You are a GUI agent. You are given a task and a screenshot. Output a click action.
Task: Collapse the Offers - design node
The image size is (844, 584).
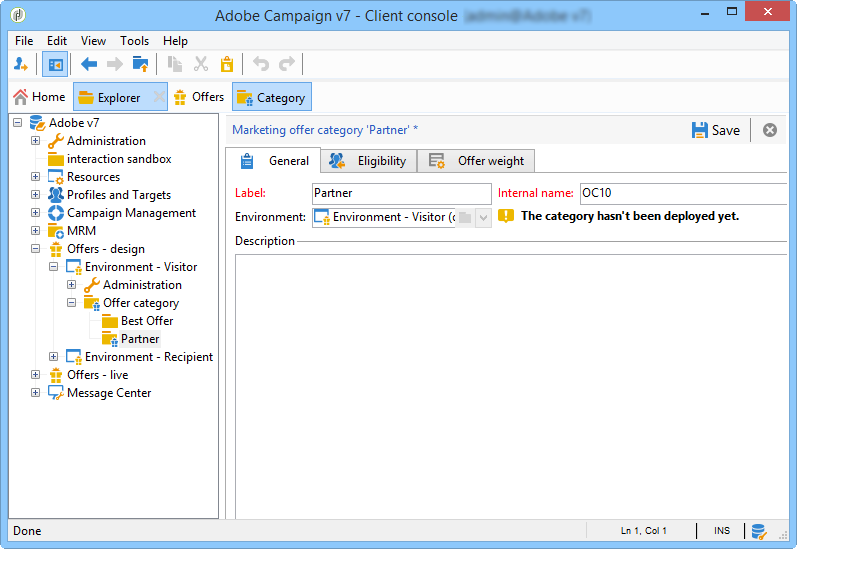[36, 249]
